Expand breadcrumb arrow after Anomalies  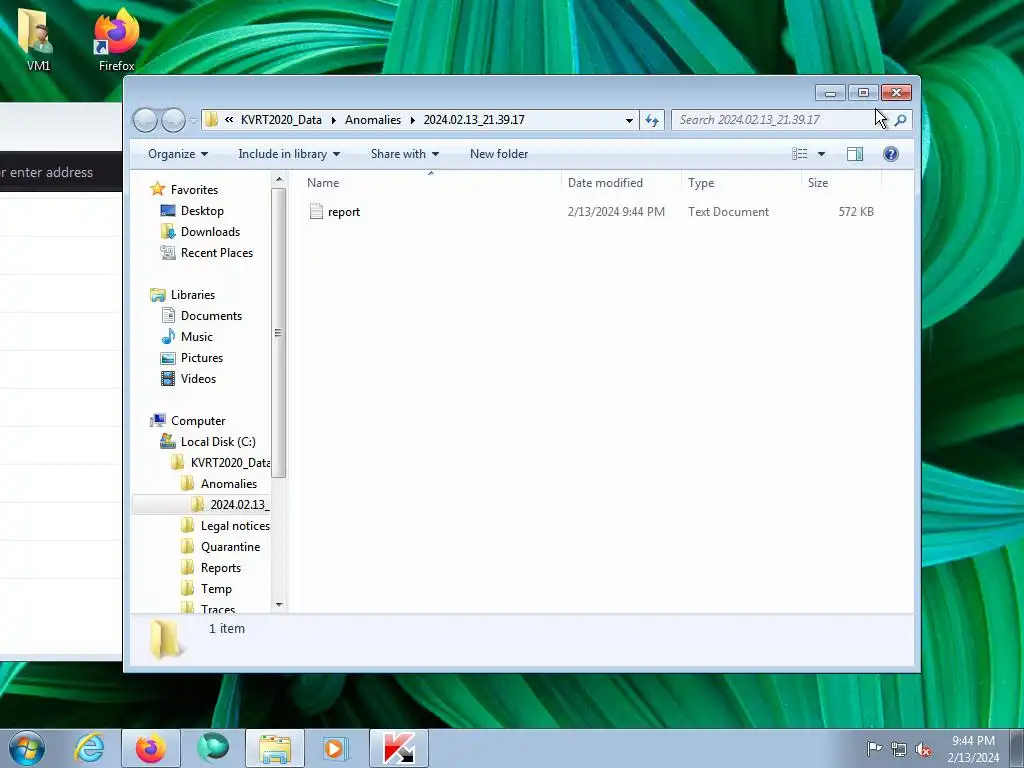point(412,120)
